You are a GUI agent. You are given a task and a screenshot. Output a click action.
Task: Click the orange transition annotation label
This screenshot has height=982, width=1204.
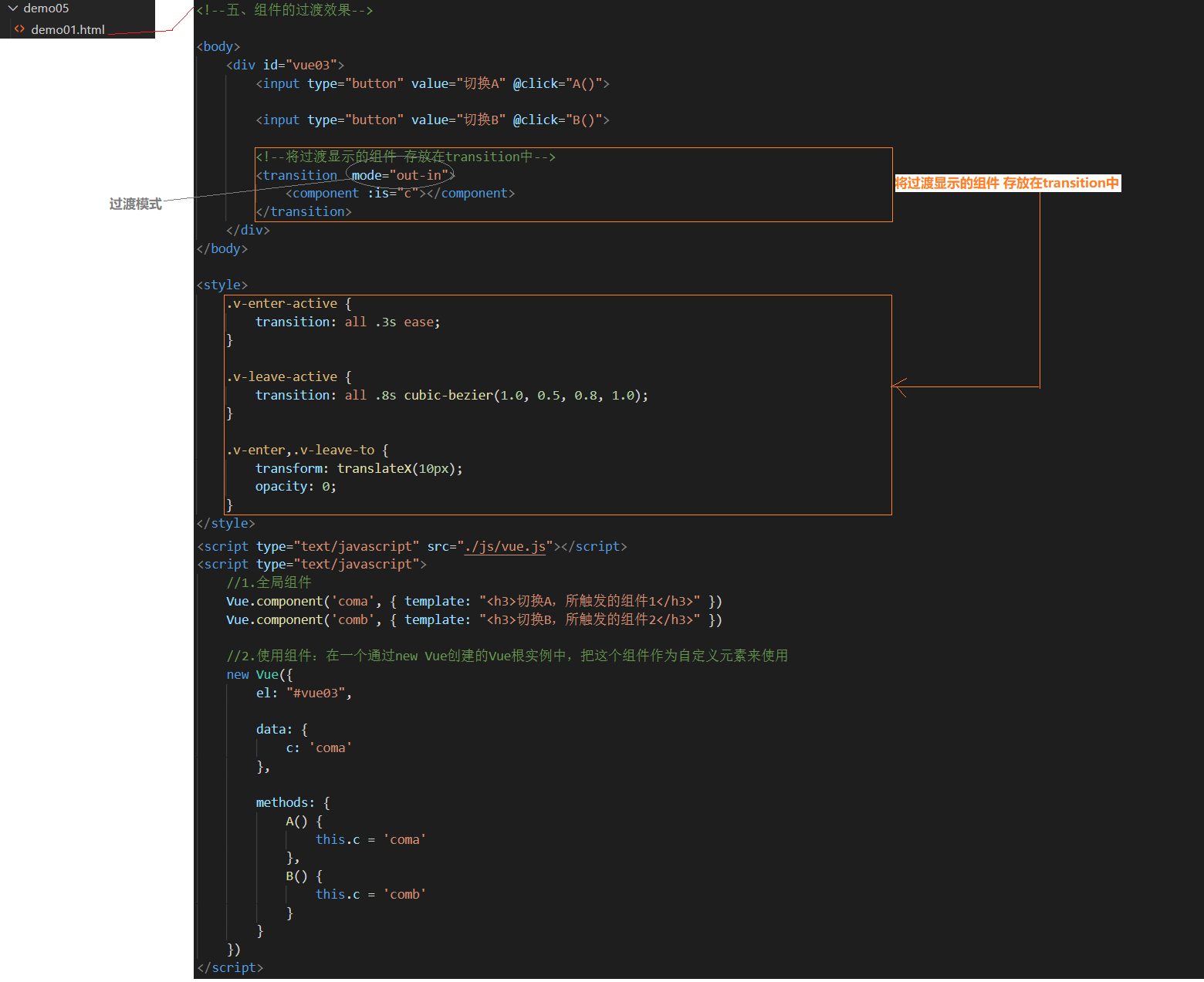point(1007,184)
